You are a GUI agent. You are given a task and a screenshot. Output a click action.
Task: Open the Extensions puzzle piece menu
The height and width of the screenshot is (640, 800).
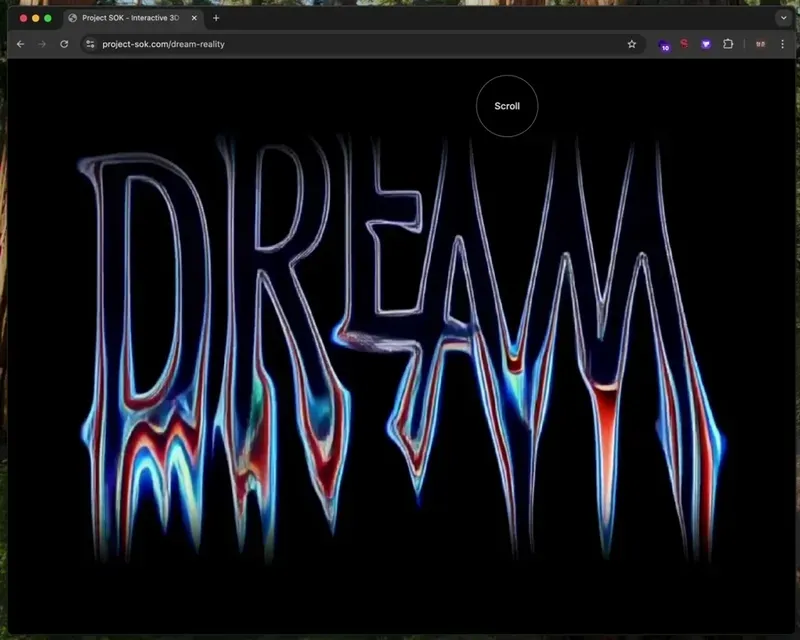tap(728, 44)
